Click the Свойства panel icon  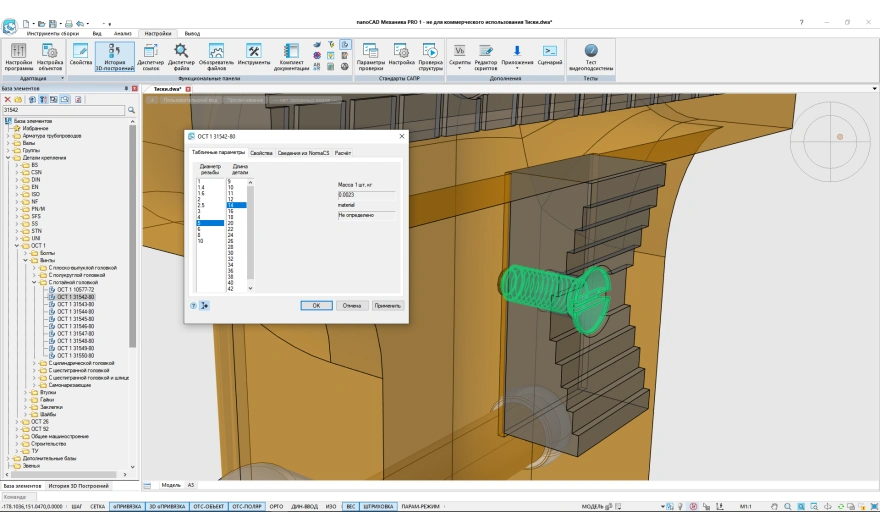(81, 54)
